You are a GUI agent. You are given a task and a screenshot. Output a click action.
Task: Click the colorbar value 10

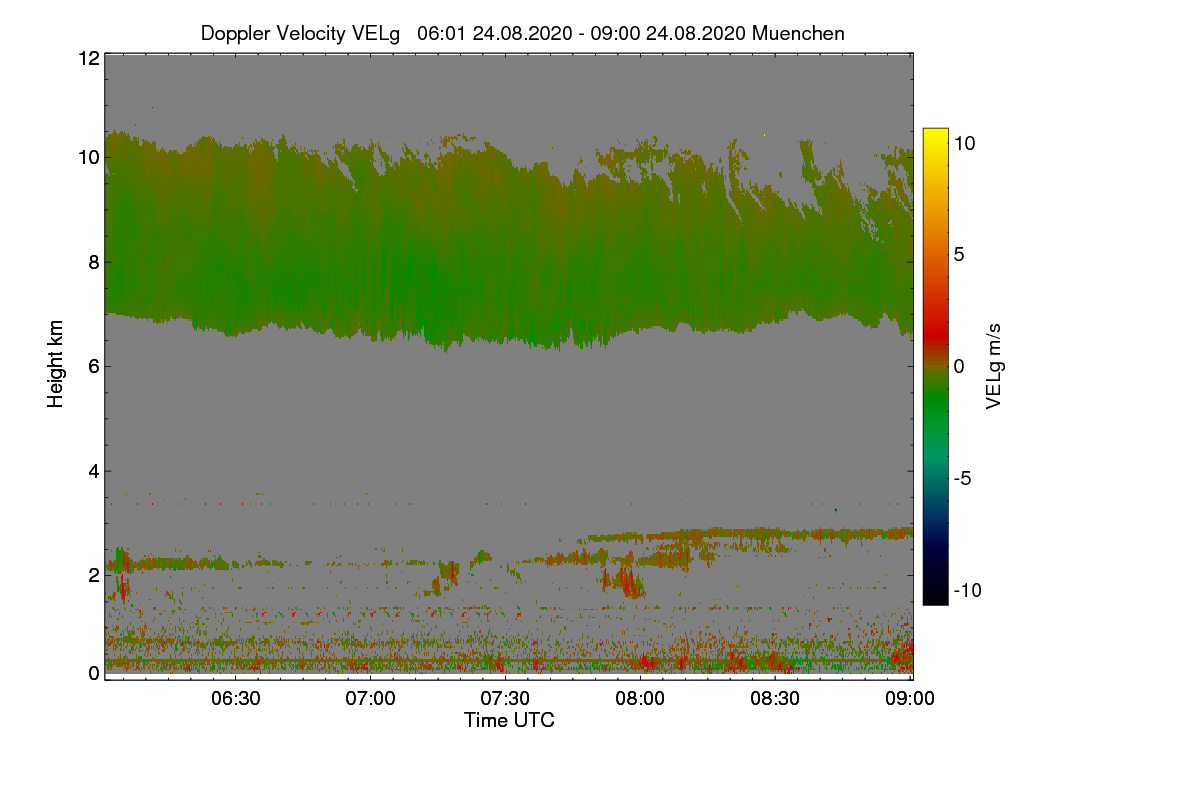tap(964, 143)
